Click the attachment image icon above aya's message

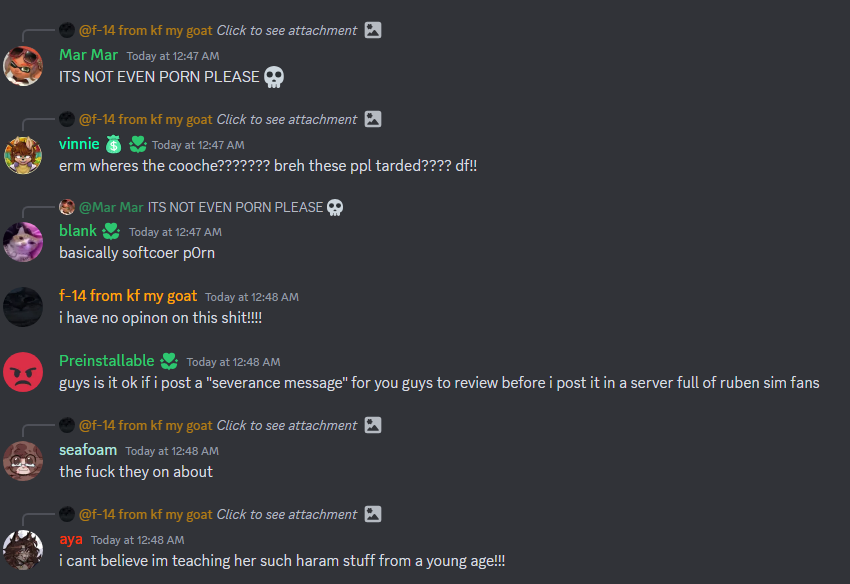[x=372, y=514]
